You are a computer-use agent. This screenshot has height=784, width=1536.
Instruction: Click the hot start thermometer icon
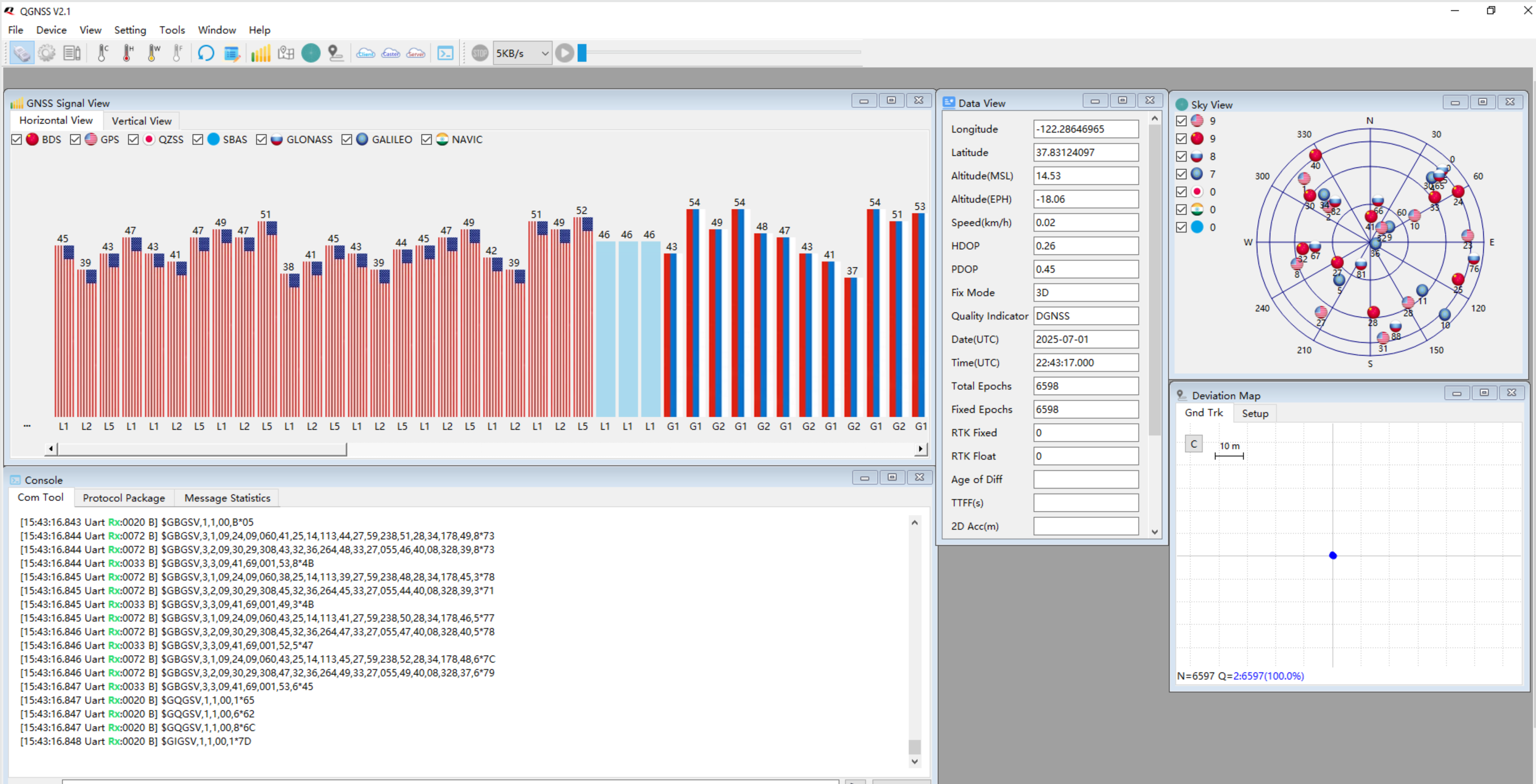coord(128,54)
